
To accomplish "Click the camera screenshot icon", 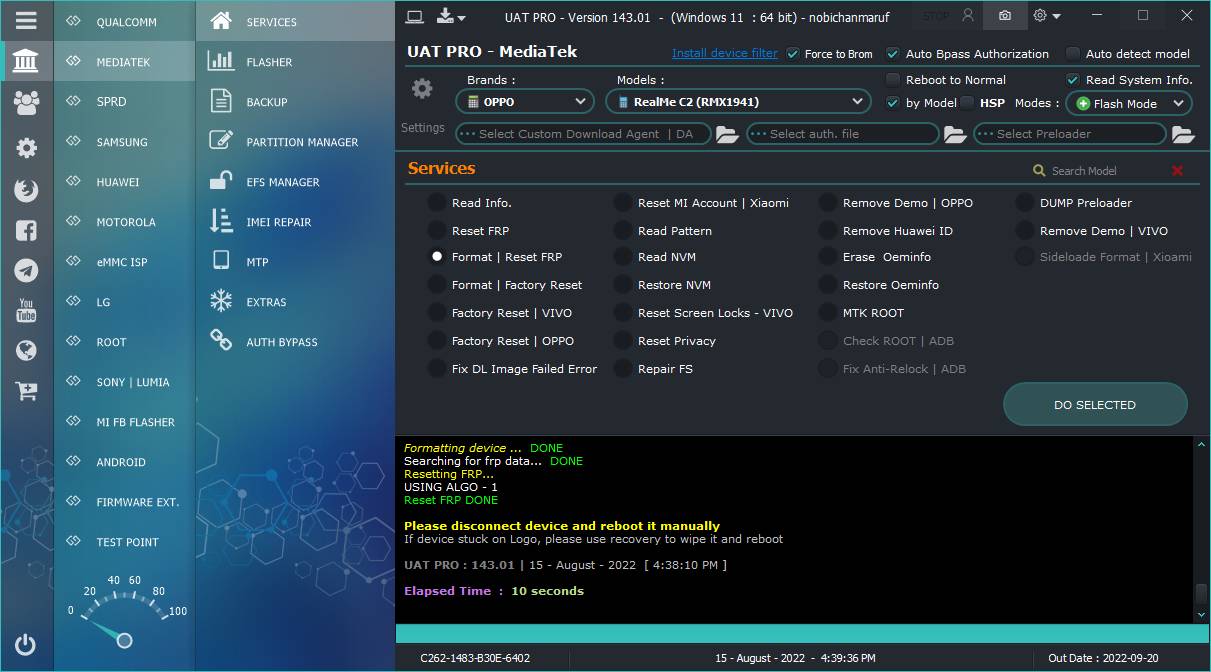I will point(1005,16).
